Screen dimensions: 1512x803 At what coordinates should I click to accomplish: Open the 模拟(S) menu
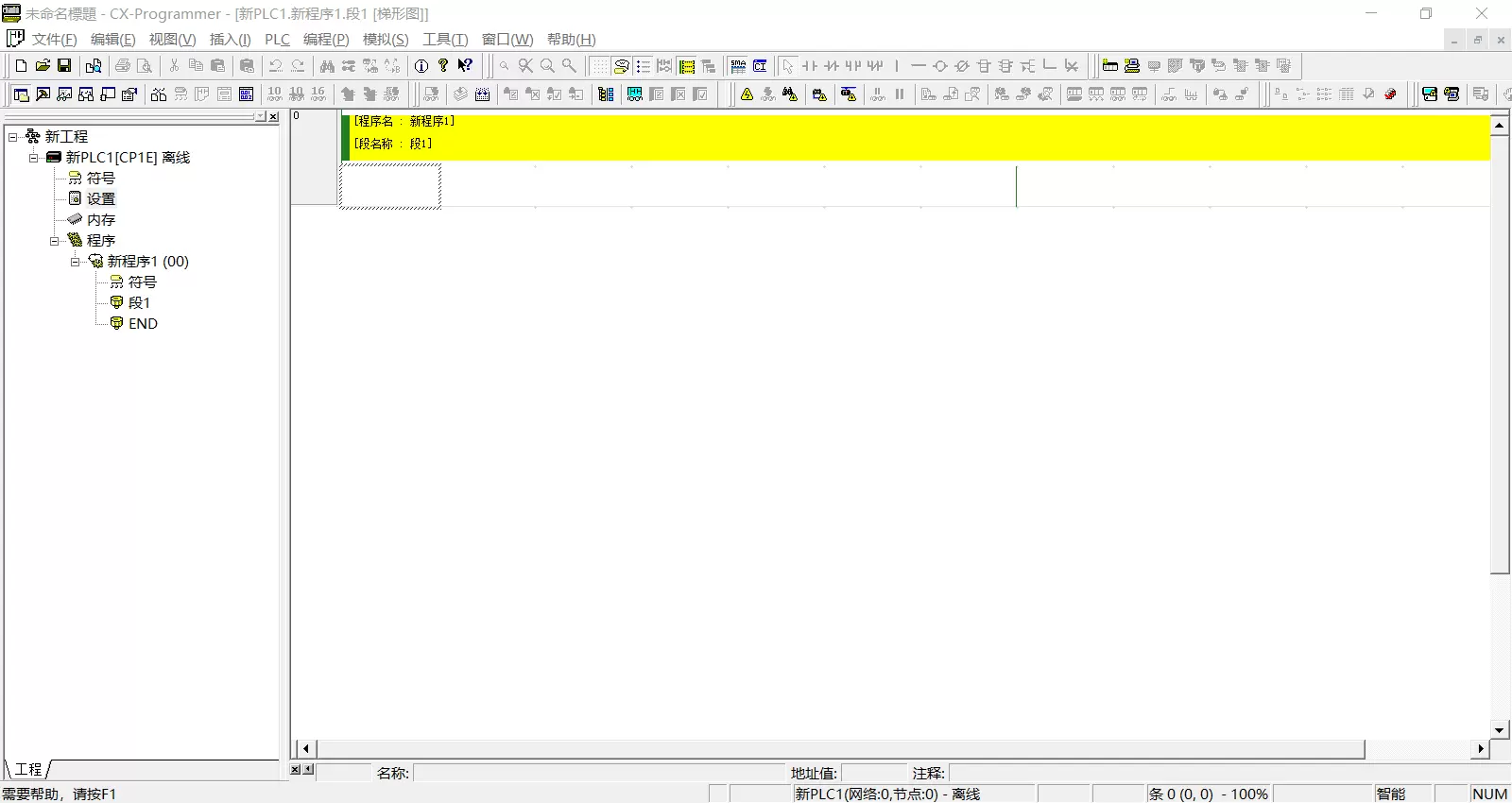[386, 39]
